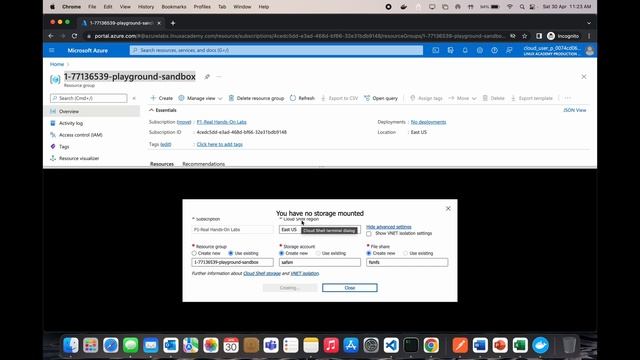Click Refresh in the toolbar
Viewport: 640px width, 360px height.
coord(302,98)
